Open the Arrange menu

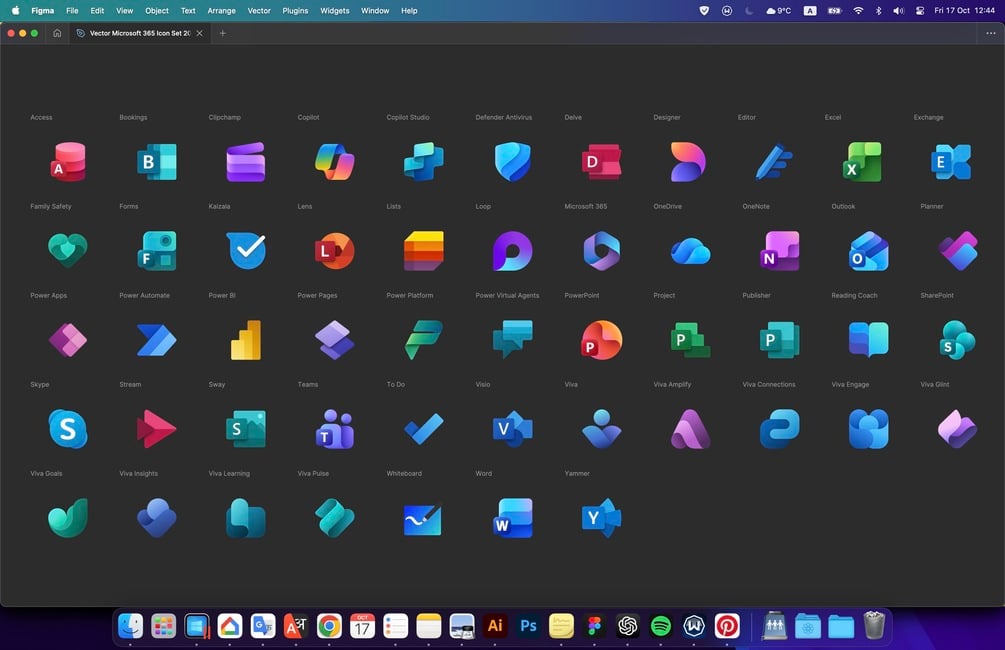[x=221, y=11]
